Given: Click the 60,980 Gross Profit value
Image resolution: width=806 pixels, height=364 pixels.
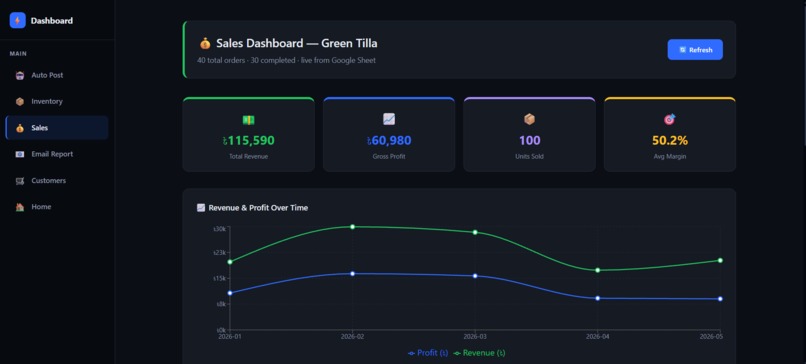Looking at the screenshot, I should 389,140.
